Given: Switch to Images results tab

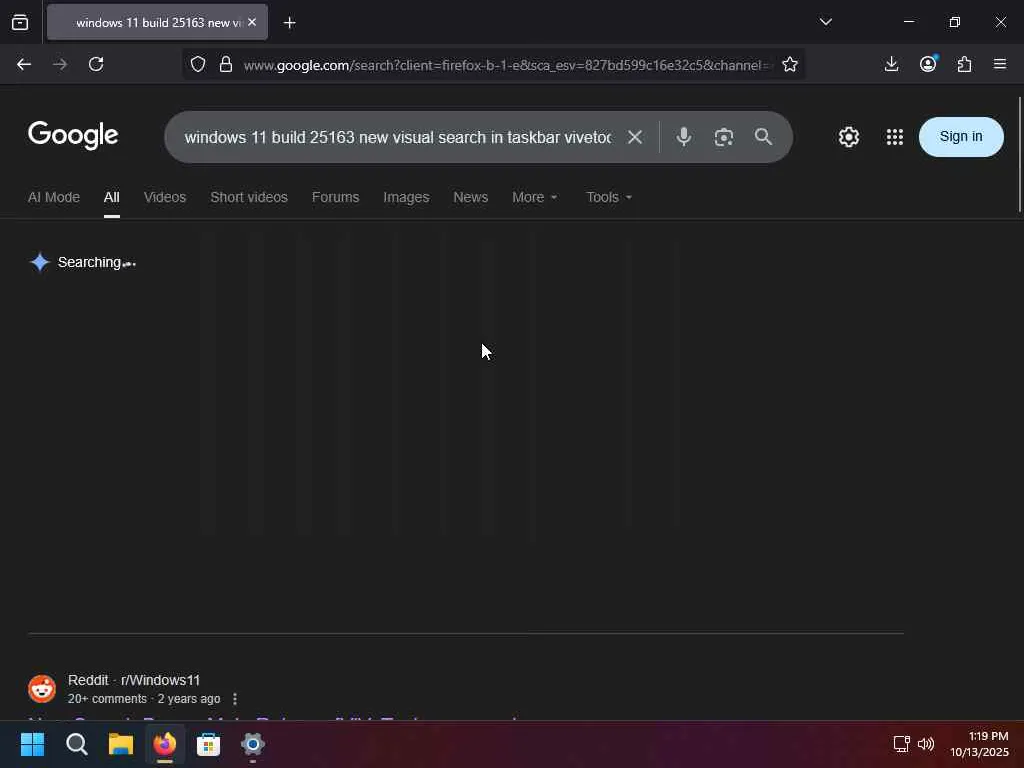Looking at the screenshot, I should click(406, 197).
